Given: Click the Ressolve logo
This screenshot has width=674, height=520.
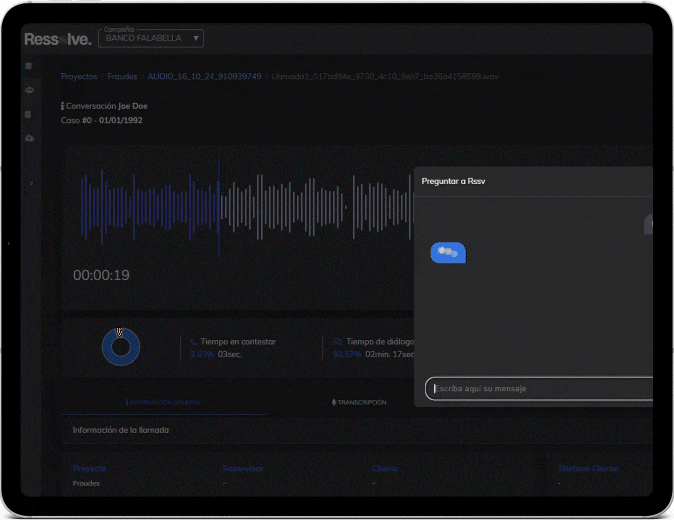Looking at the screenshot, I should tap(58, 39).
